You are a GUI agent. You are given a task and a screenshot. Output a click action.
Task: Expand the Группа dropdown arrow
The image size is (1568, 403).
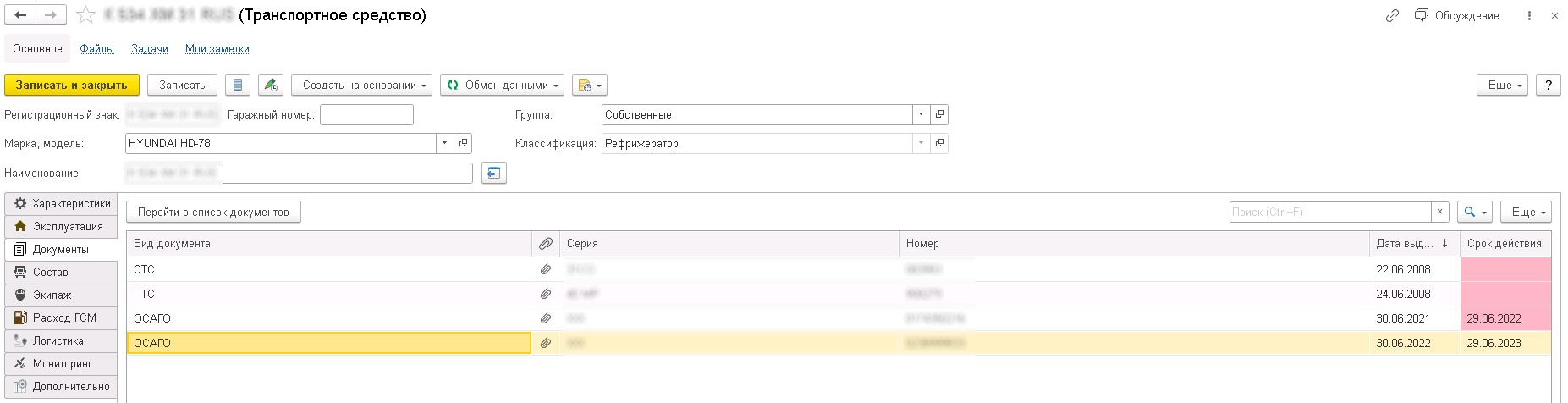pos(921,114)
